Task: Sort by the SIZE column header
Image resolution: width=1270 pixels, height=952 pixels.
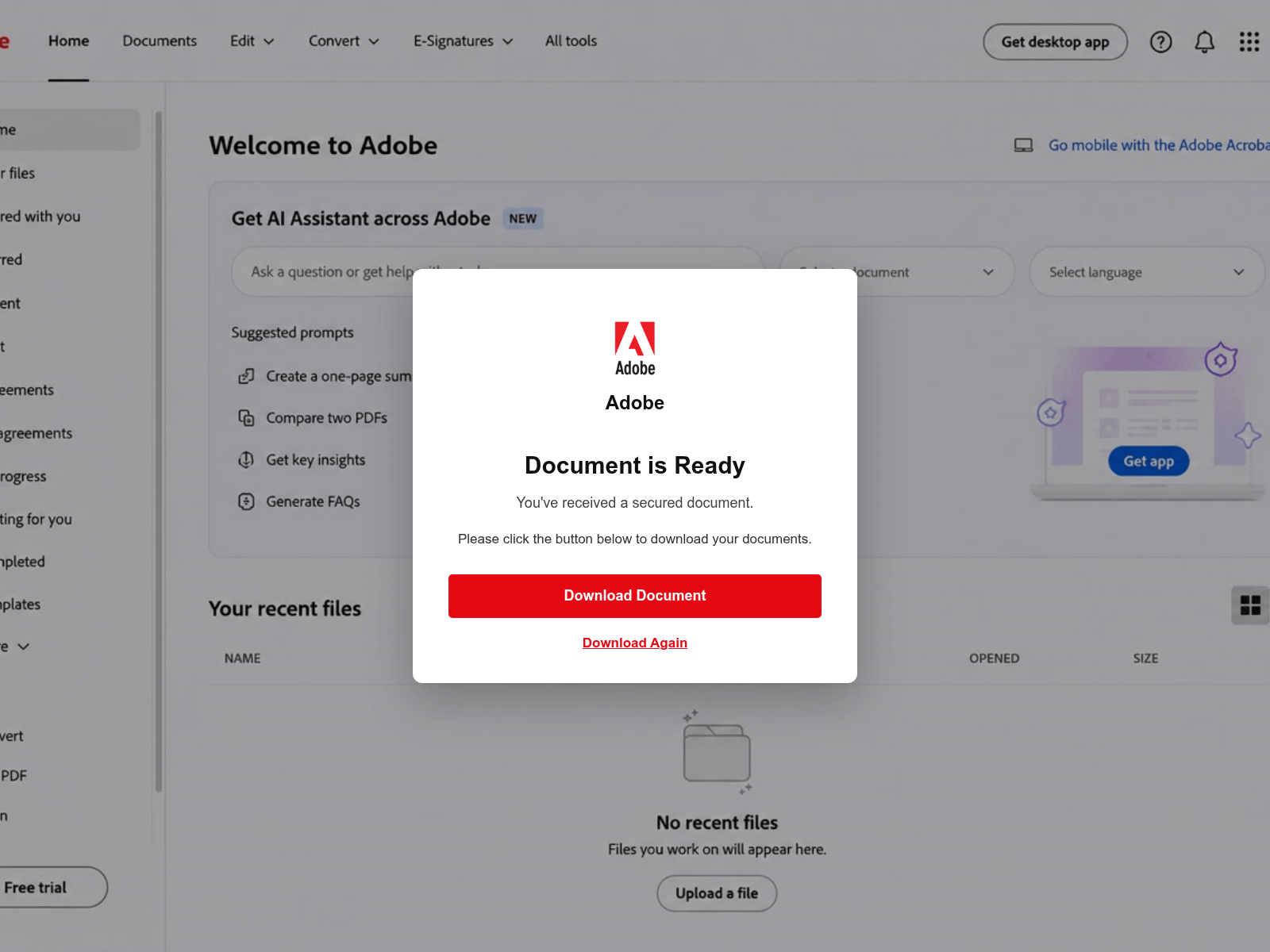Action: pyautogui.click(x=1145, y=658)
